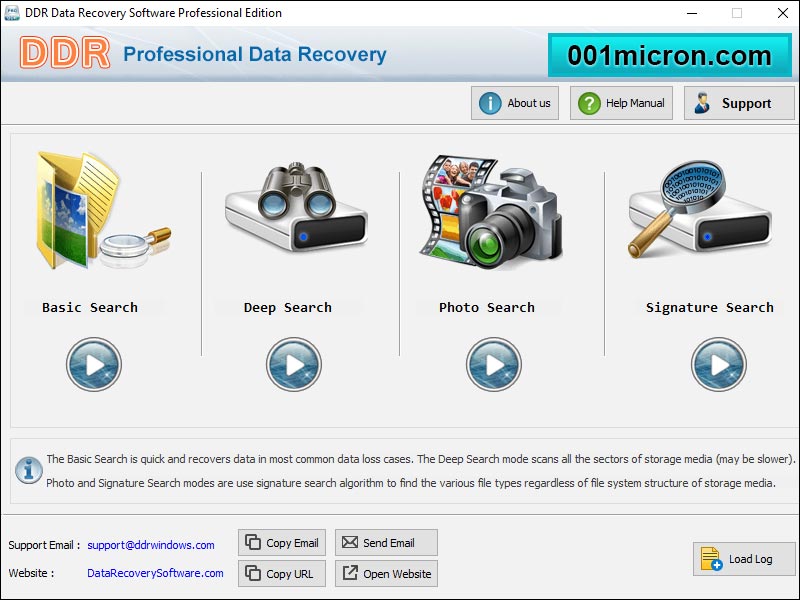Open the Help Manual
800x600 pixels.
[x=621, y=103]
